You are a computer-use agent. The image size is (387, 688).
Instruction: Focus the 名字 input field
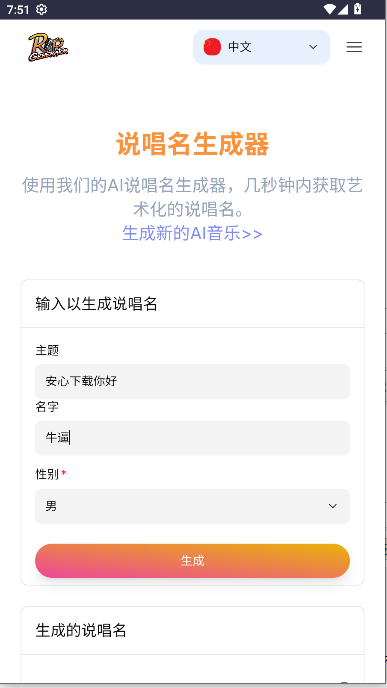click(192, 438)
